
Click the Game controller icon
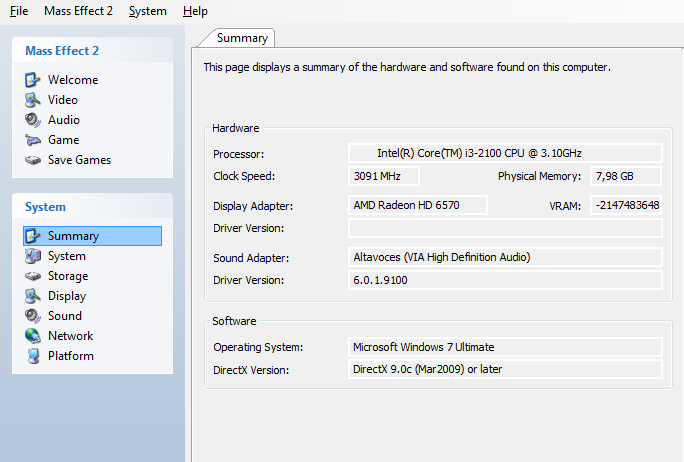tap(32, 140)
